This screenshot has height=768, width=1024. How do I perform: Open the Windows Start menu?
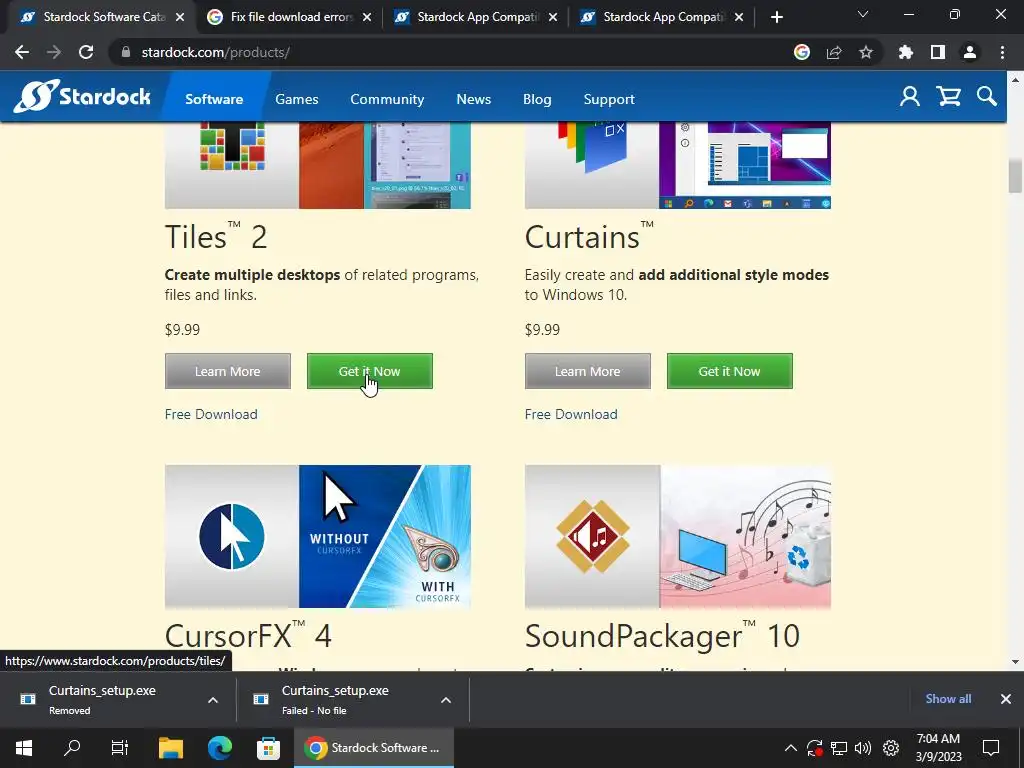coord(24,748)
